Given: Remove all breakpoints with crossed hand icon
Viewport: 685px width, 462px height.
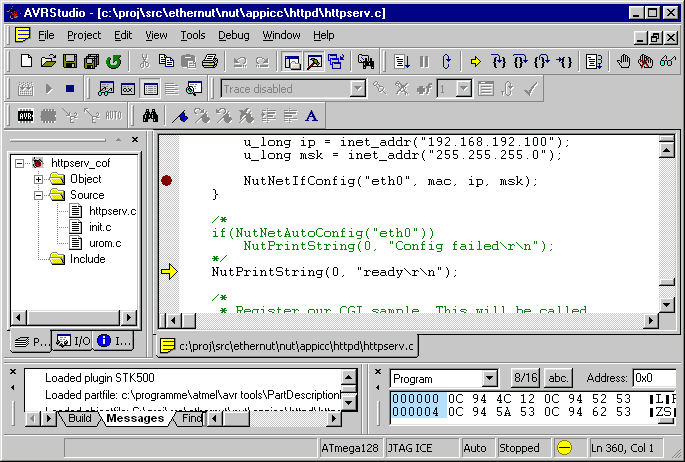Looking at the screenshot, I should tap(645, 62).
